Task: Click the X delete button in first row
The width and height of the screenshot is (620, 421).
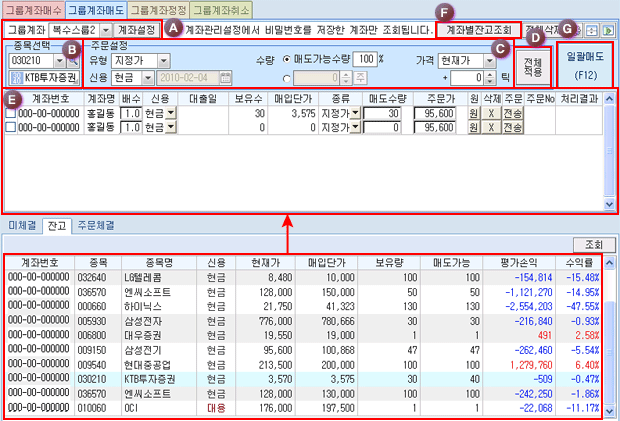Action: pyautogui.click(x=491, y=113)
